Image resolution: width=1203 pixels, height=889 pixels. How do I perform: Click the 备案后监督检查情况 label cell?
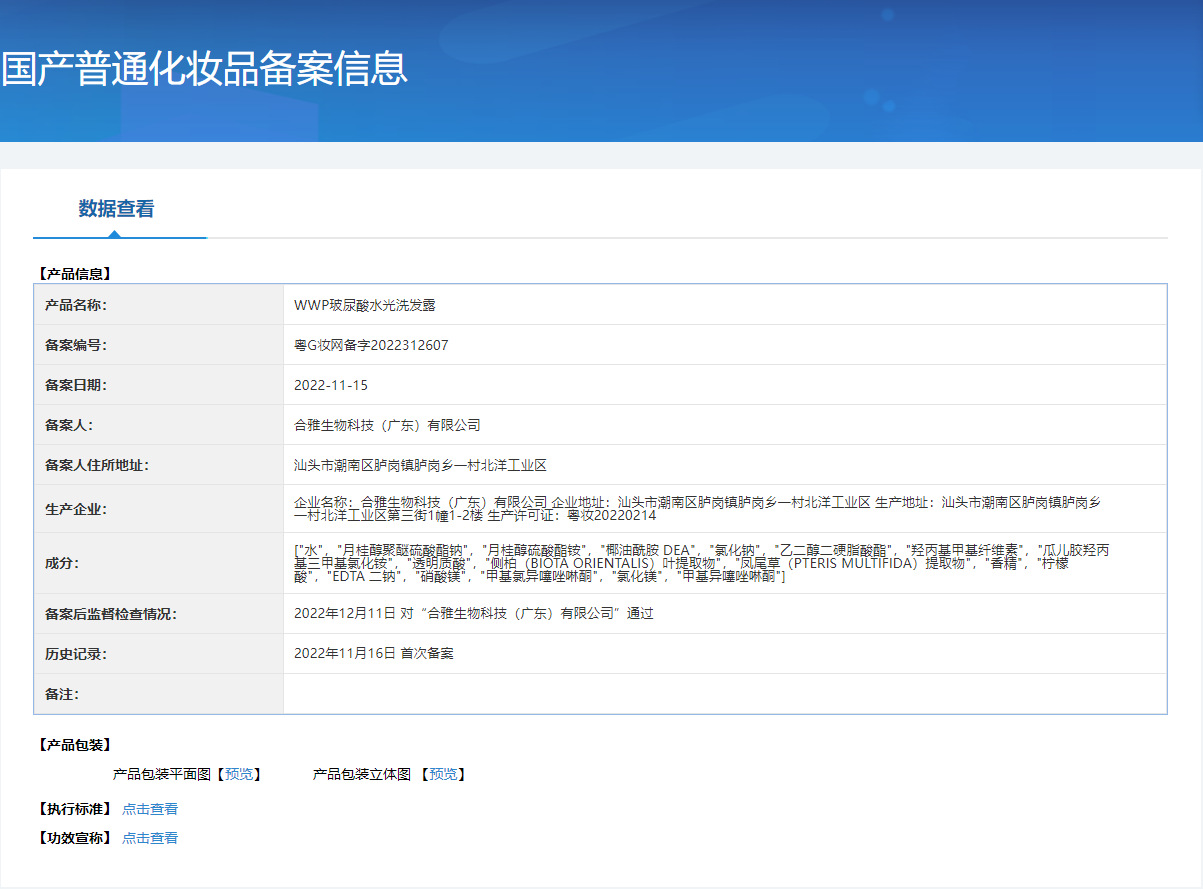159,614
